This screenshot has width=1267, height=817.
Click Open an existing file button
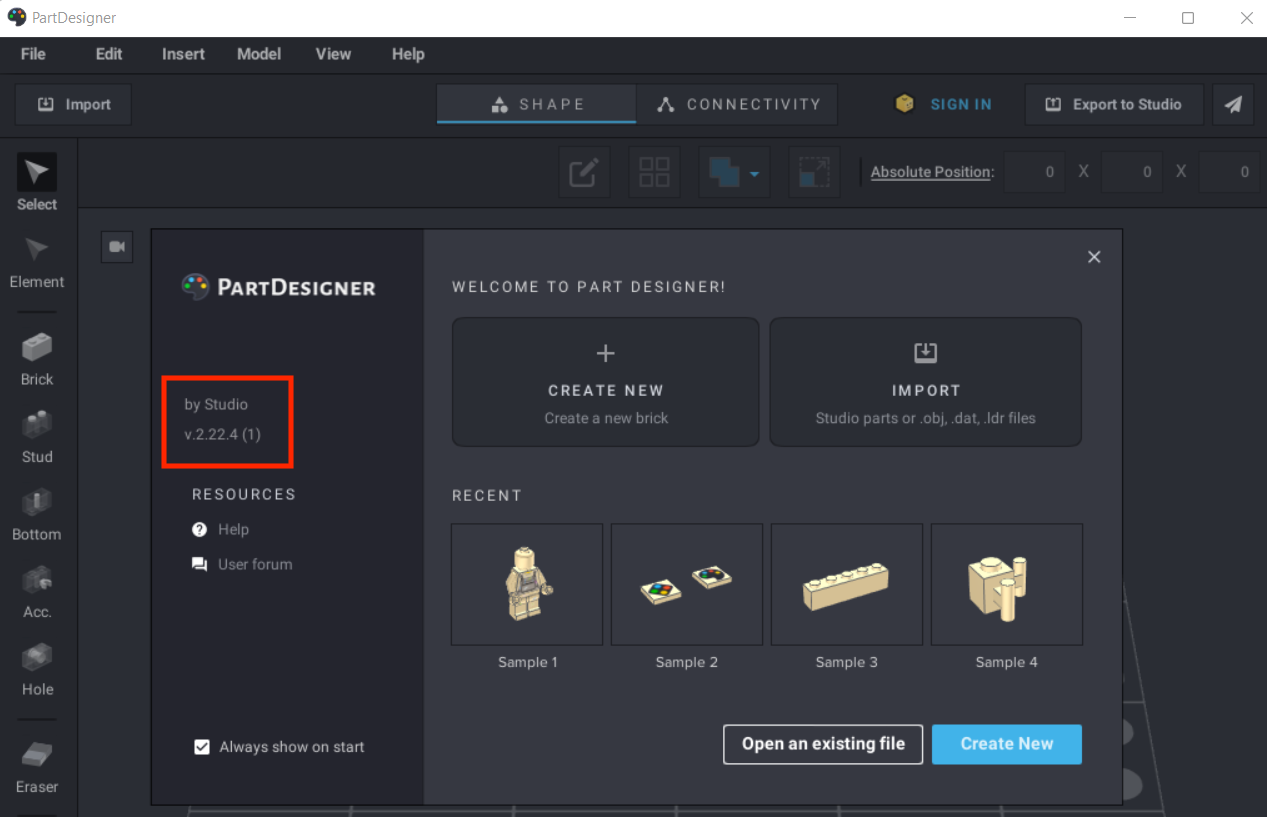pyautogui.click(x=822, y=744)
